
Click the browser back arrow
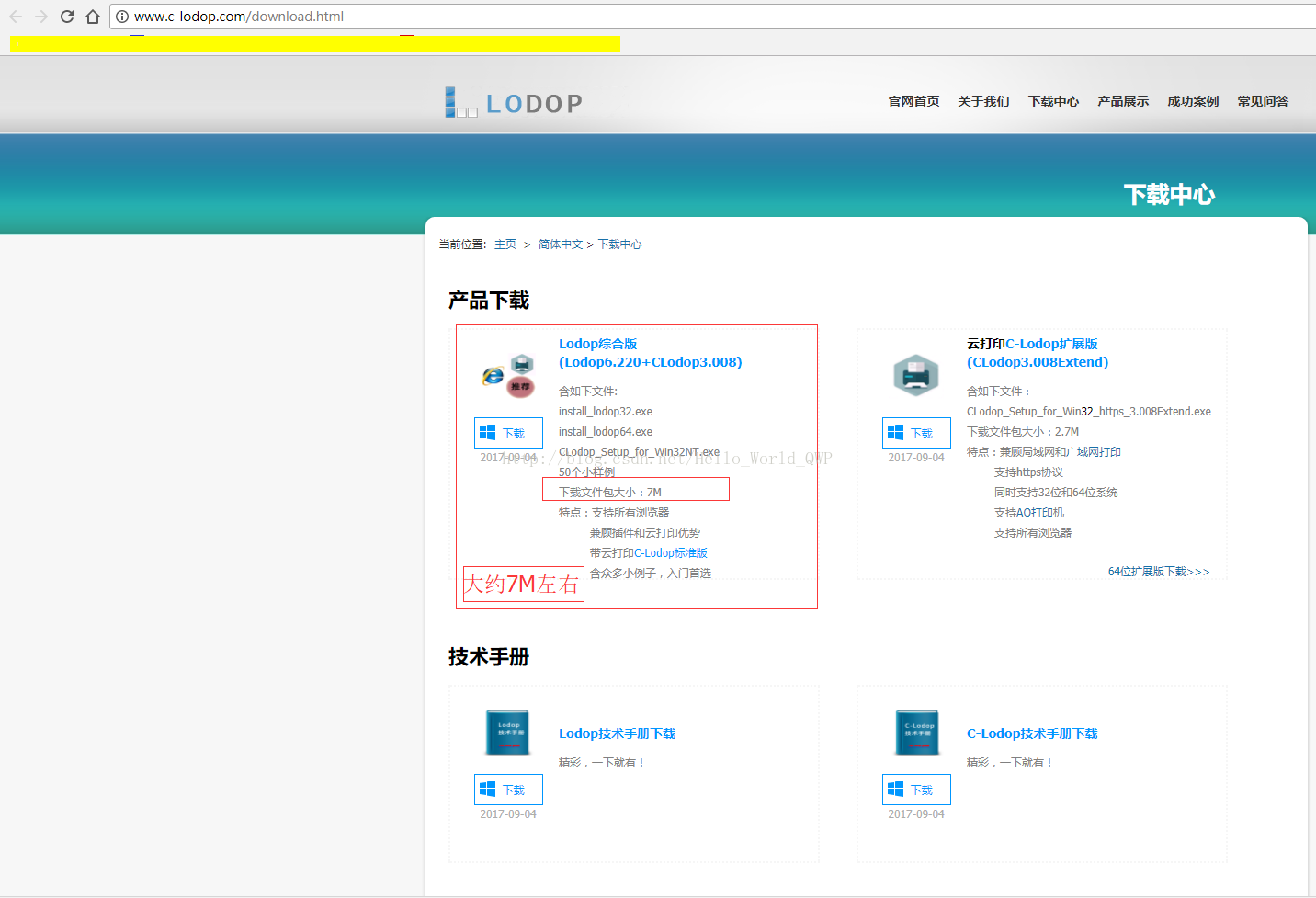click(16, 17)
